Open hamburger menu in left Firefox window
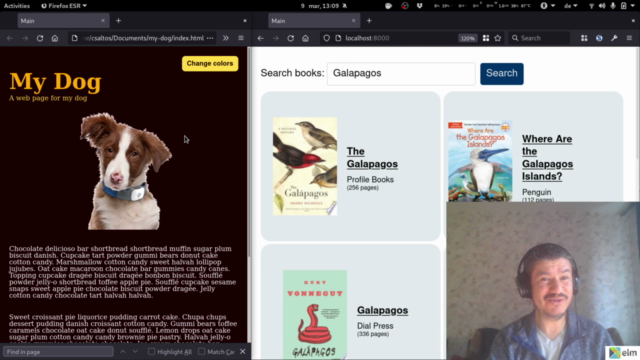This screenshot has height=360, width=640. click(x=241, y=38)
